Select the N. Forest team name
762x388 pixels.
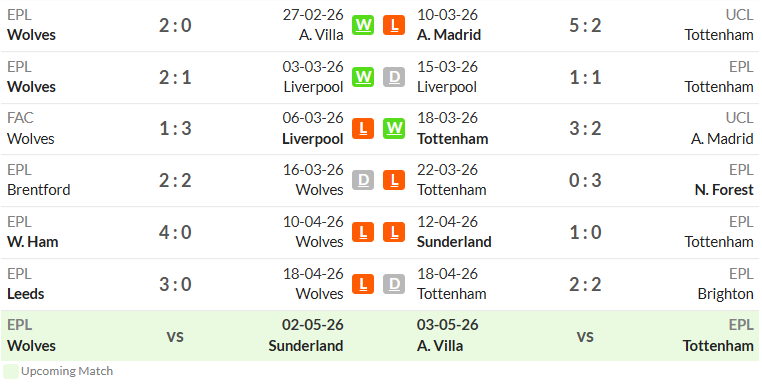724,190
